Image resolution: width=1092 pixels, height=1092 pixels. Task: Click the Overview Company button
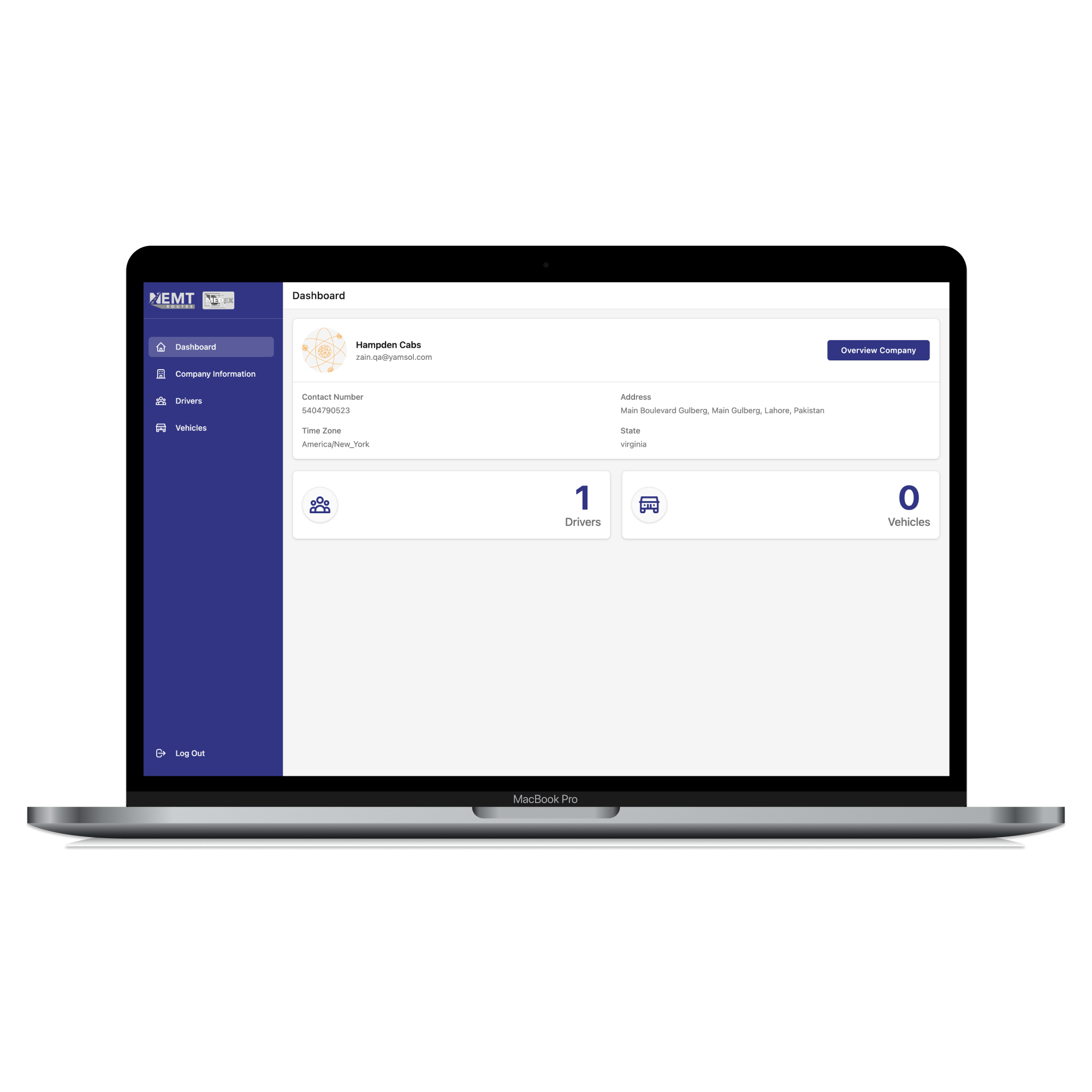[879, 350]
